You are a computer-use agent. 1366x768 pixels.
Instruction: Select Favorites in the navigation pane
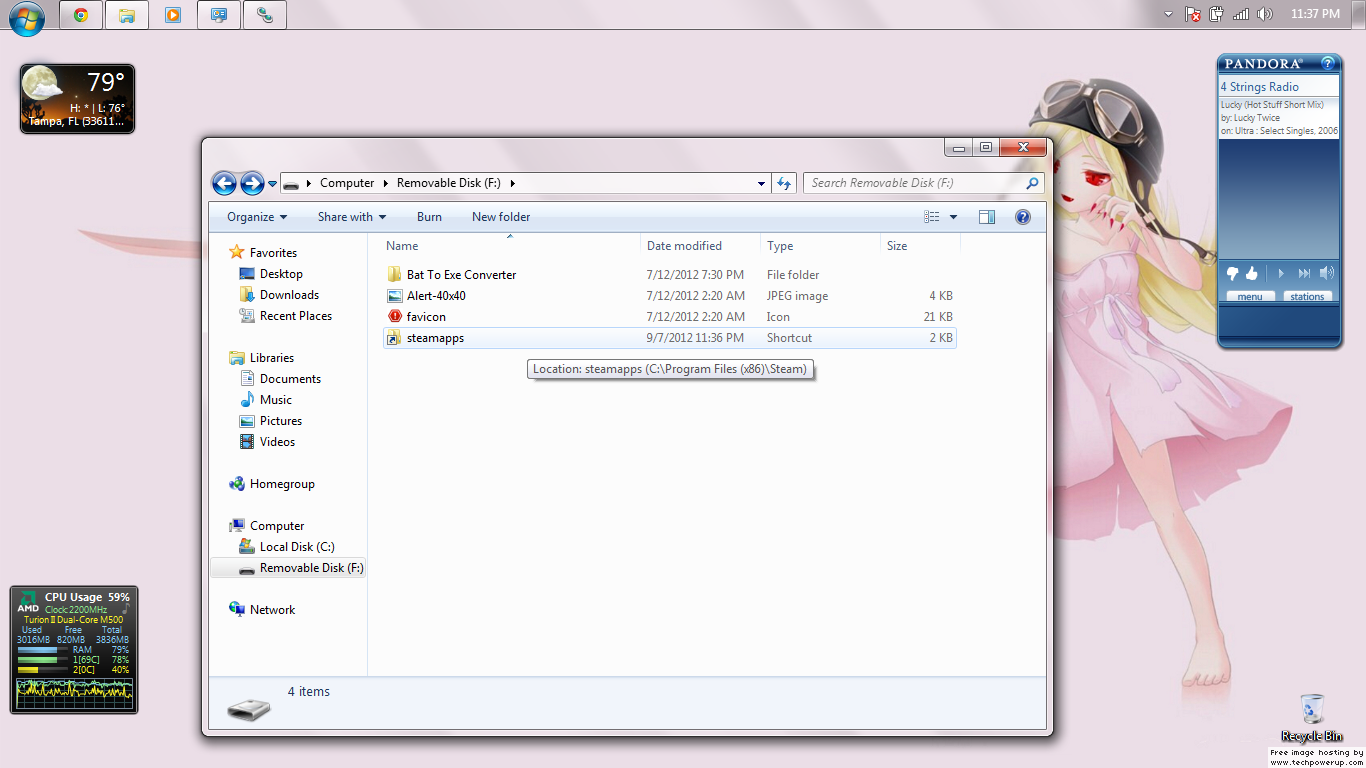[273, 253]
